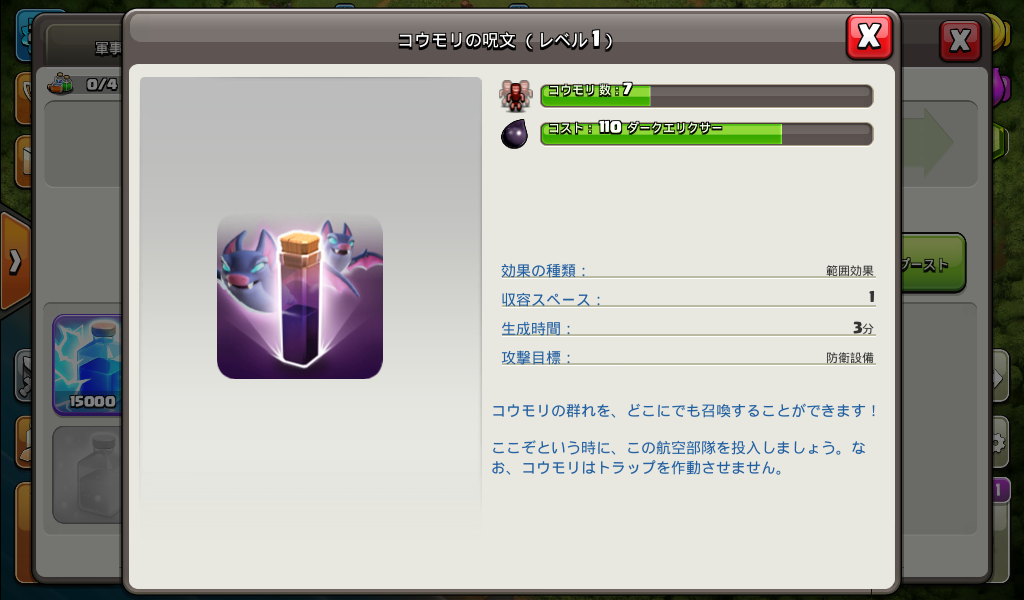Click the 範囲効果 value text
The height and width of the screenshot is (600, 1024).
point(849,271)
